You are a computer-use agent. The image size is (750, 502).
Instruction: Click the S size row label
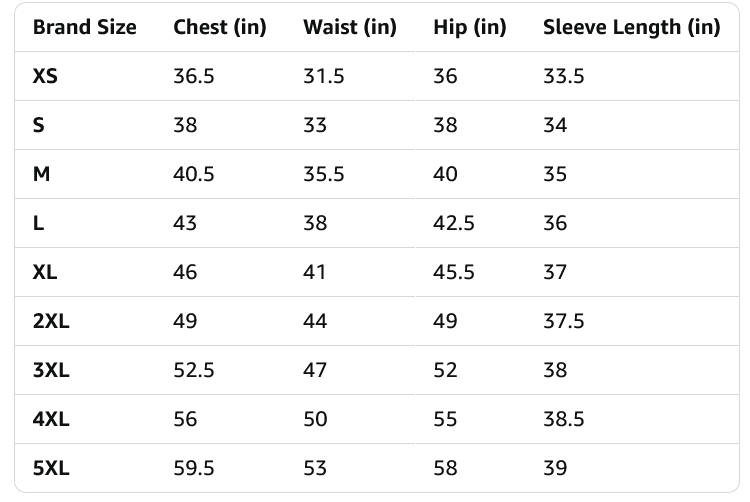tap(38, 125)
